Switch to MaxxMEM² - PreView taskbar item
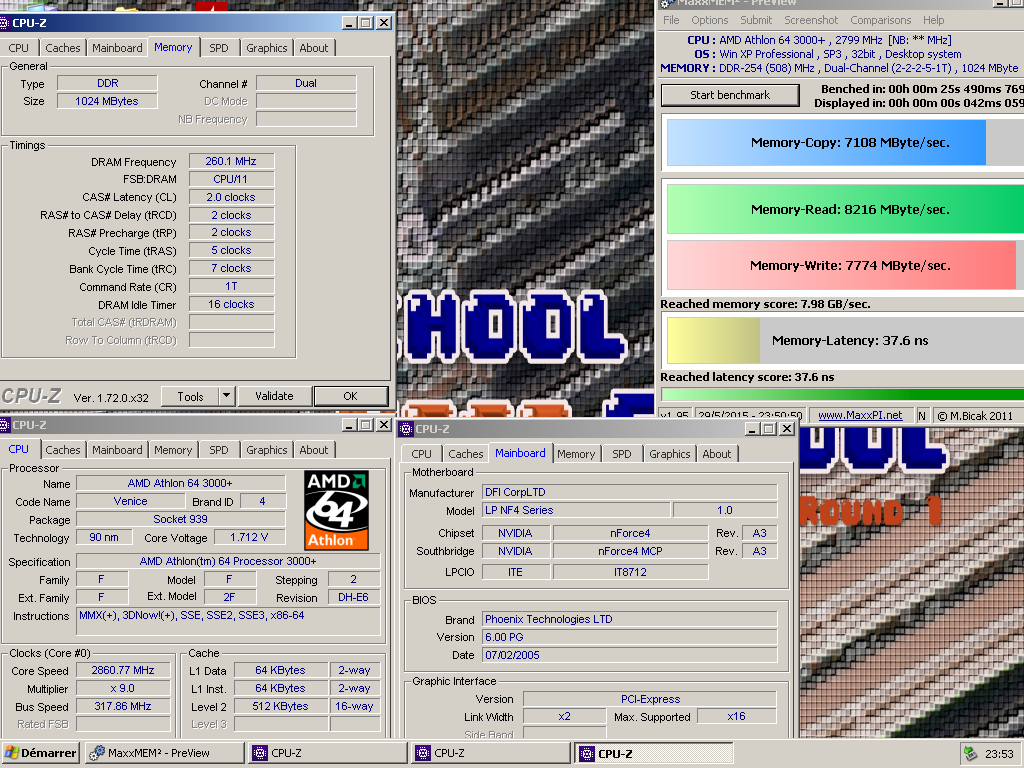The image size is (1024, 768). (165, 753)
